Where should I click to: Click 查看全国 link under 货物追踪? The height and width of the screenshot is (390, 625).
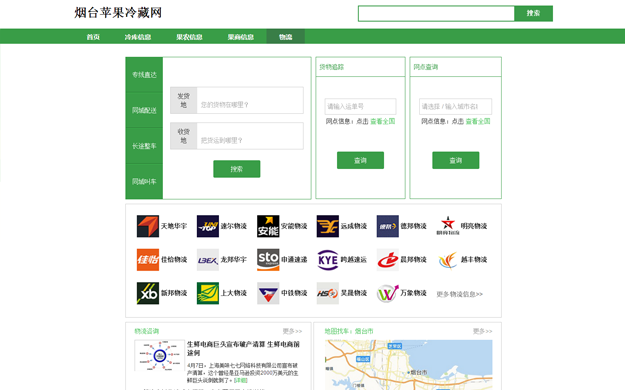(383, 121)
